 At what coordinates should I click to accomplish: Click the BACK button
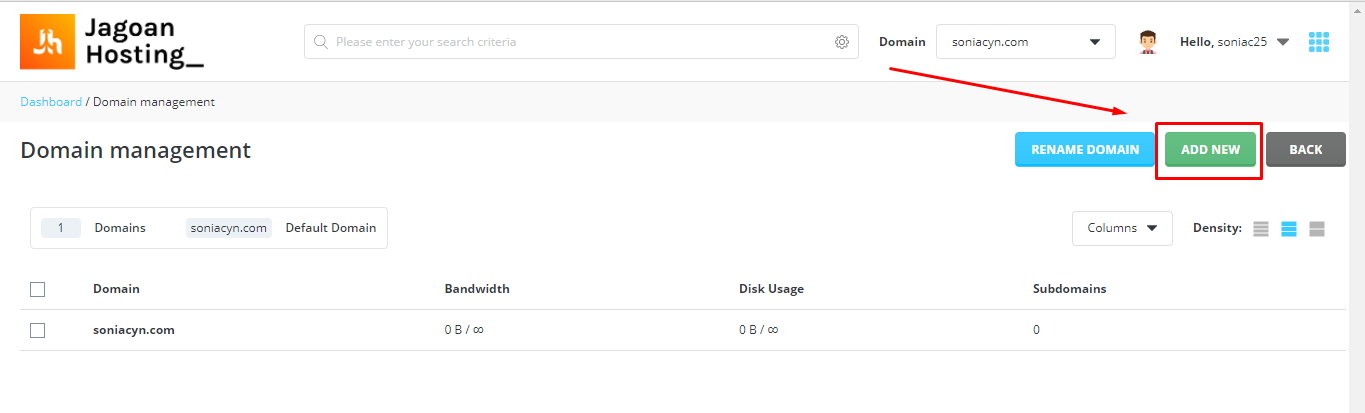pos(1306,150)
